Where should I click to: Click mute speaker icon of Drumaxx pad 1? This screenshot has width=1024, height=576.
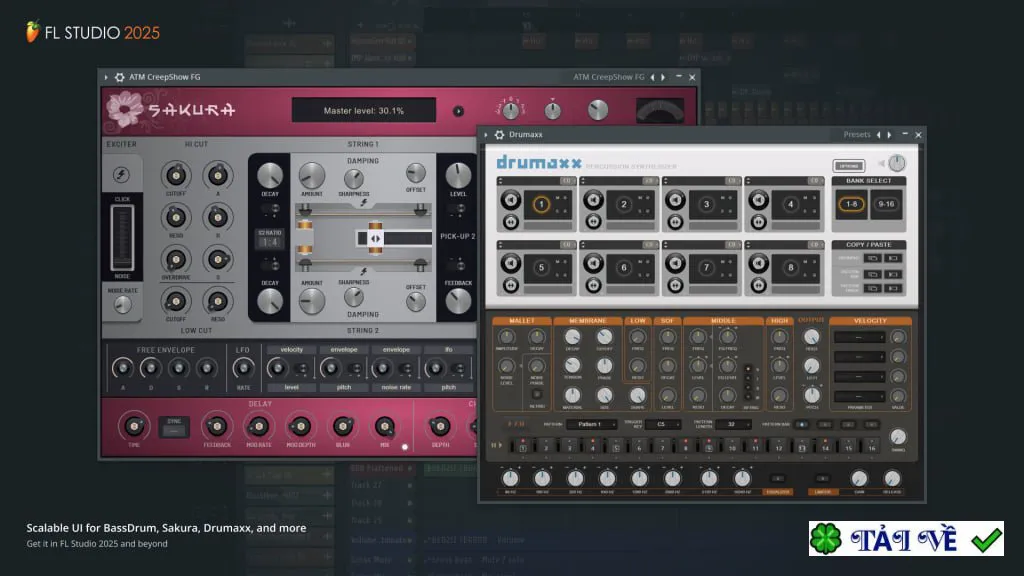[511, 200]
